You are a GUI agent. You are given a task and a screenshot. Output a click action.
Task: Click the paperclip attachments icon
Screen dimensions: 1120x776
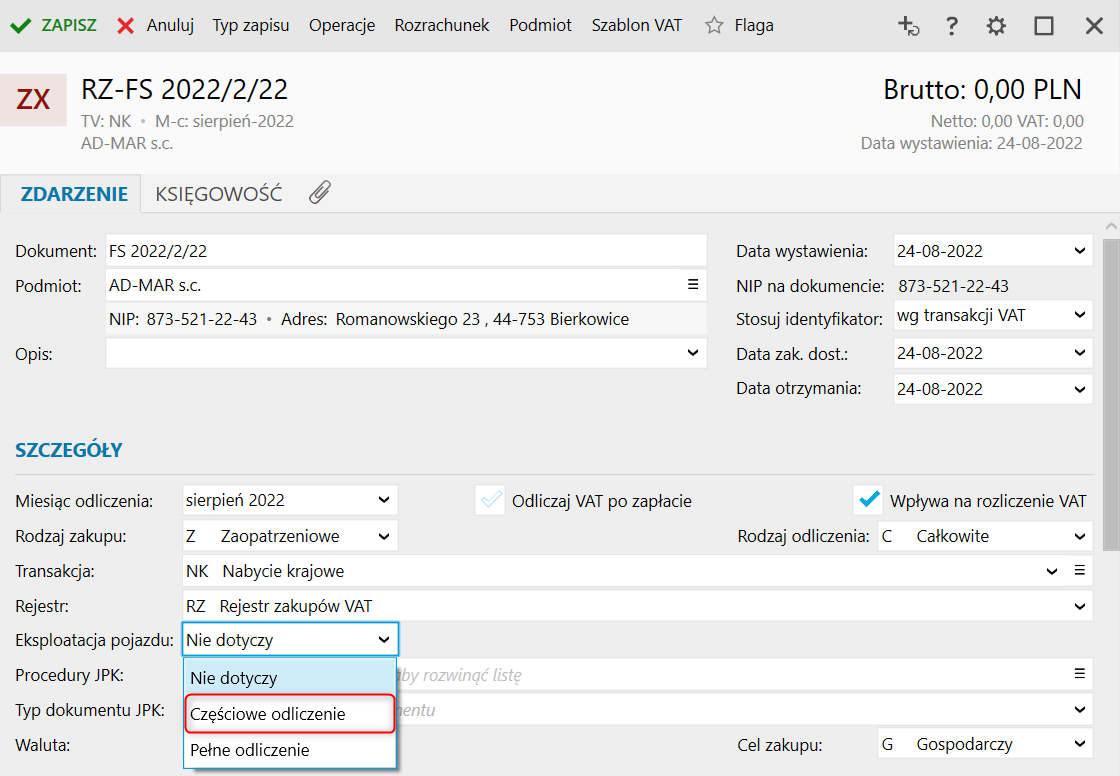[319, 193]
